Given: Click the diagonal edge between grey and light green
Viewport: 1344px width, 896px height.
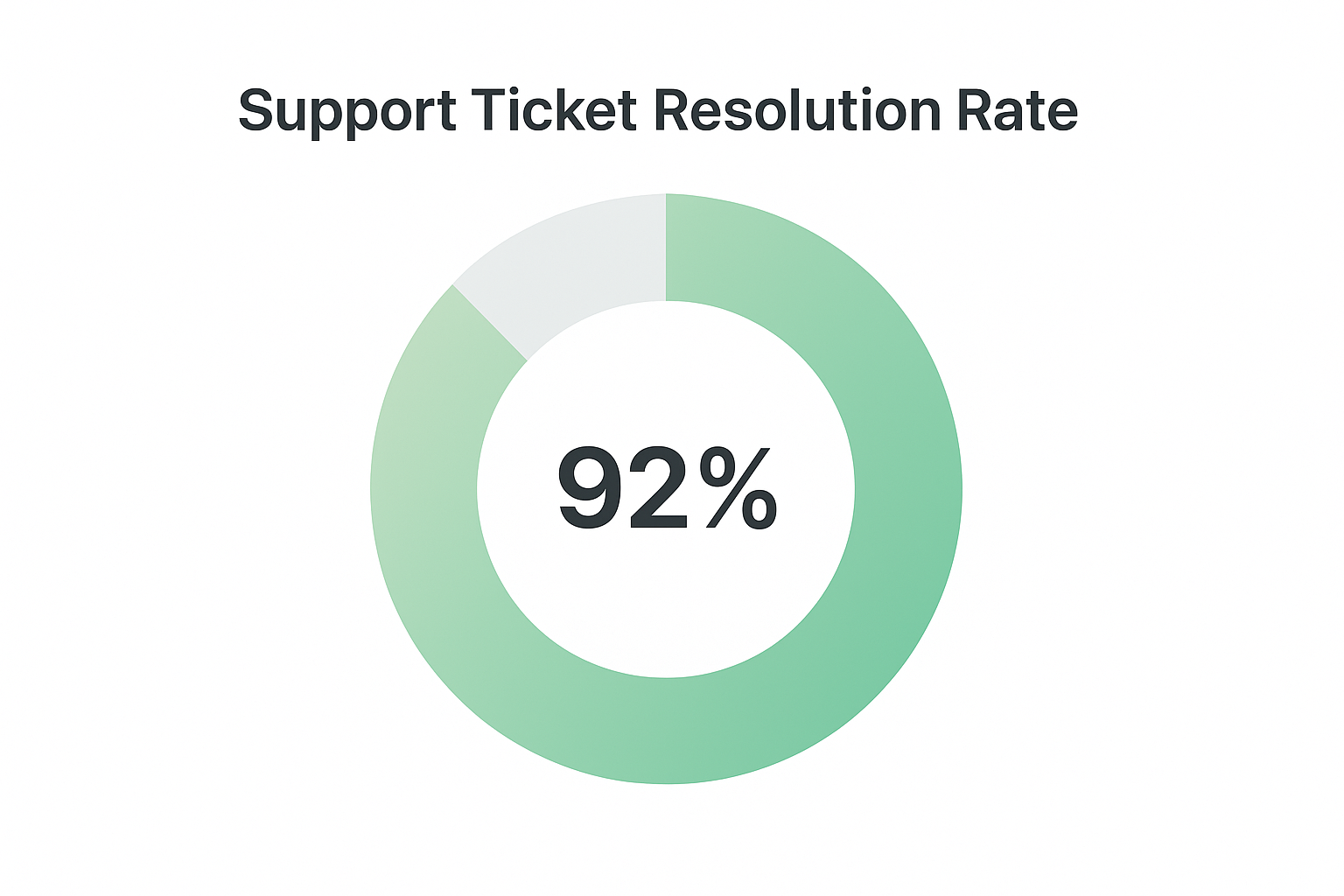Looking at the screenshot, I should pos(490,322).
